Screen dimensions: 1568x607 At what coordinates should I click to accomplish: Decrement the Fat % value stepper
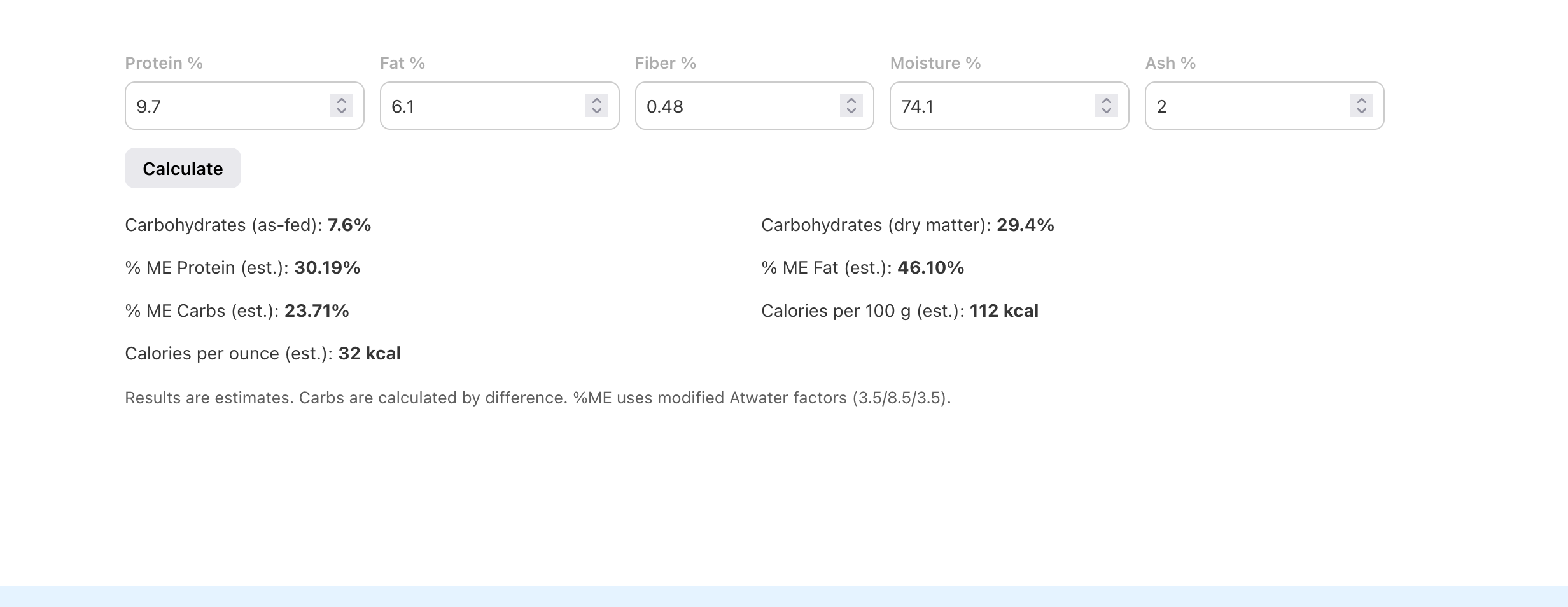[x=596, y=111]
